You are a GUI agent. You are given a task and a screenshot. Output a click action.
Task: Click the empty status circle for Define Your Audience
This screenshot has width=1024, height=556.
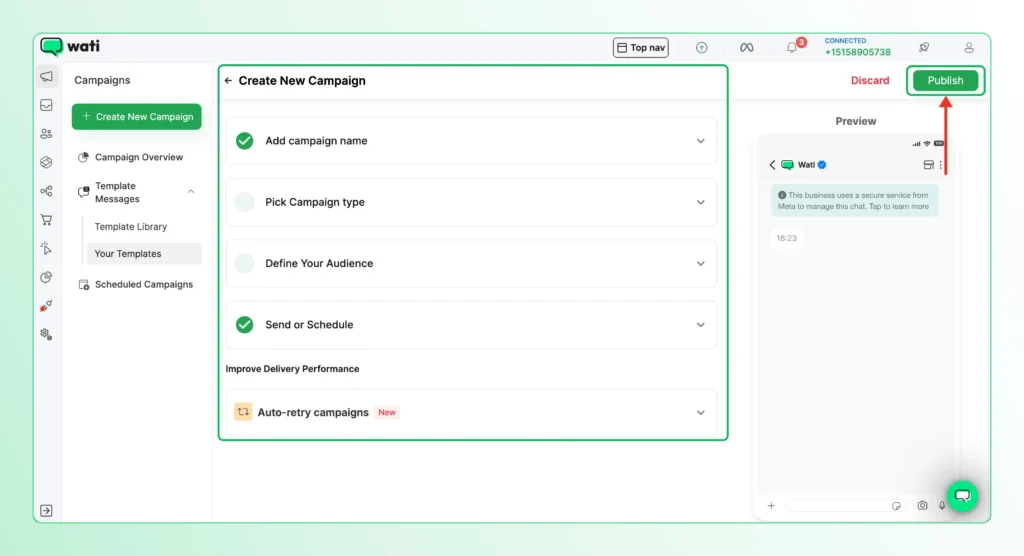244,264
